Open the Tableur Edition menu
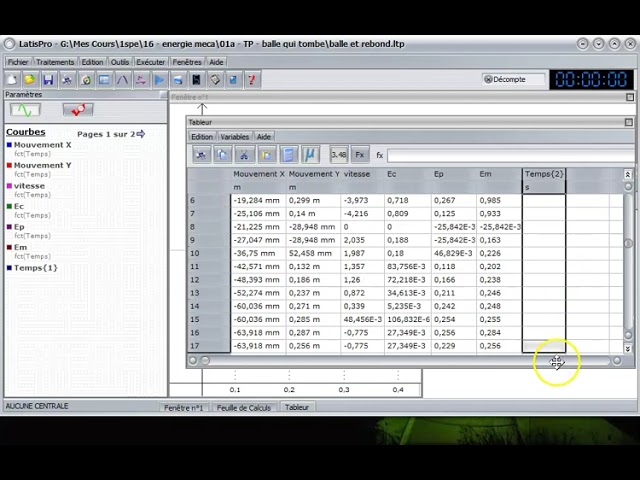The image size is (640, 480). coord(202,137)
